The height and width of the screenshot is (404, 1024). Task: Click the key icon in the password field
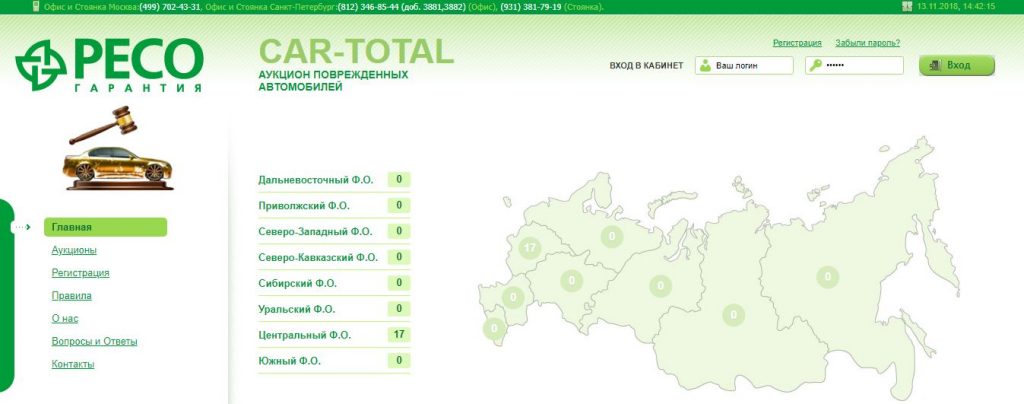816,65
